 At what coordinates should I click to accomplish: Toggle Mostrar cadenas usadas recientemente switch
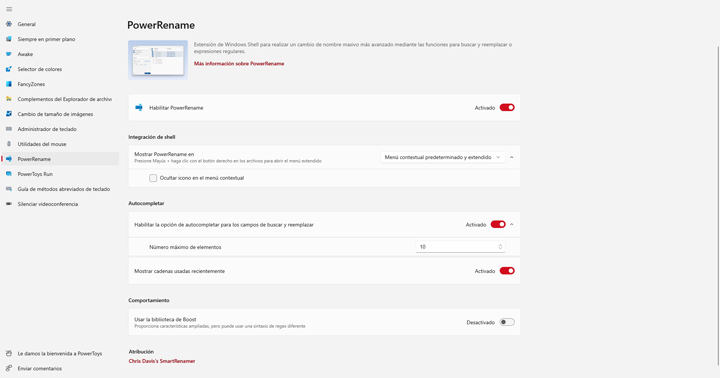pyautogui.click(x=507, y=271)
